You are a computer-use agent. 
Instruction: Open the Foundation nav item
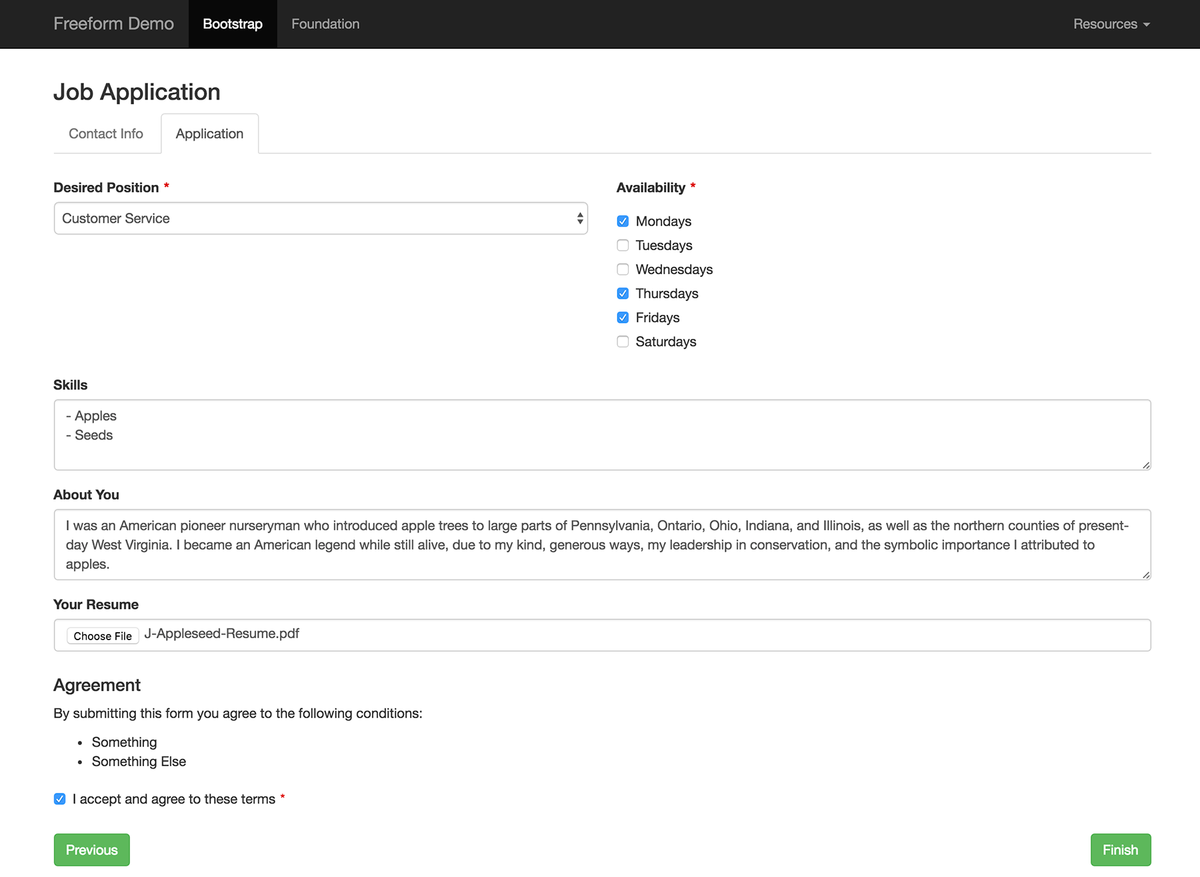[x=325, y=24]
